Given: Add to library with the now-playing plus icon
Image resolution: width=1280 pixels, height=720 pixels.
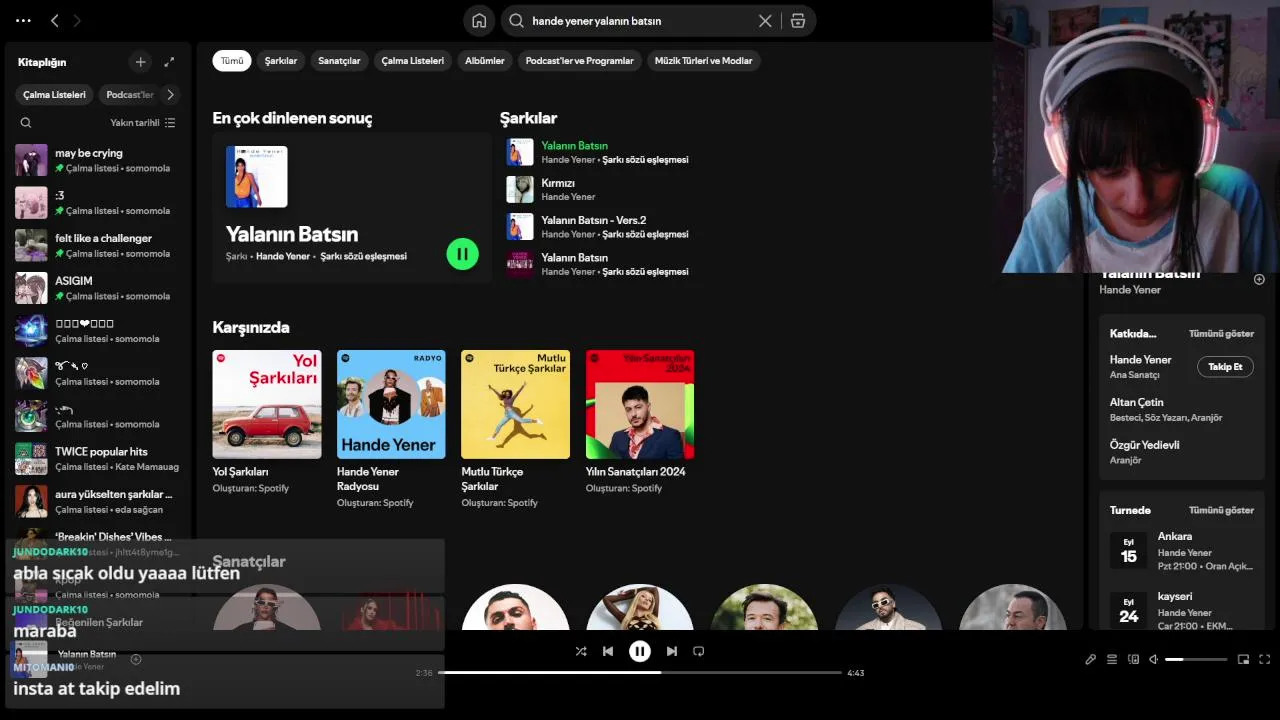Looking at the screenshot, I should tap(1259, 279).
